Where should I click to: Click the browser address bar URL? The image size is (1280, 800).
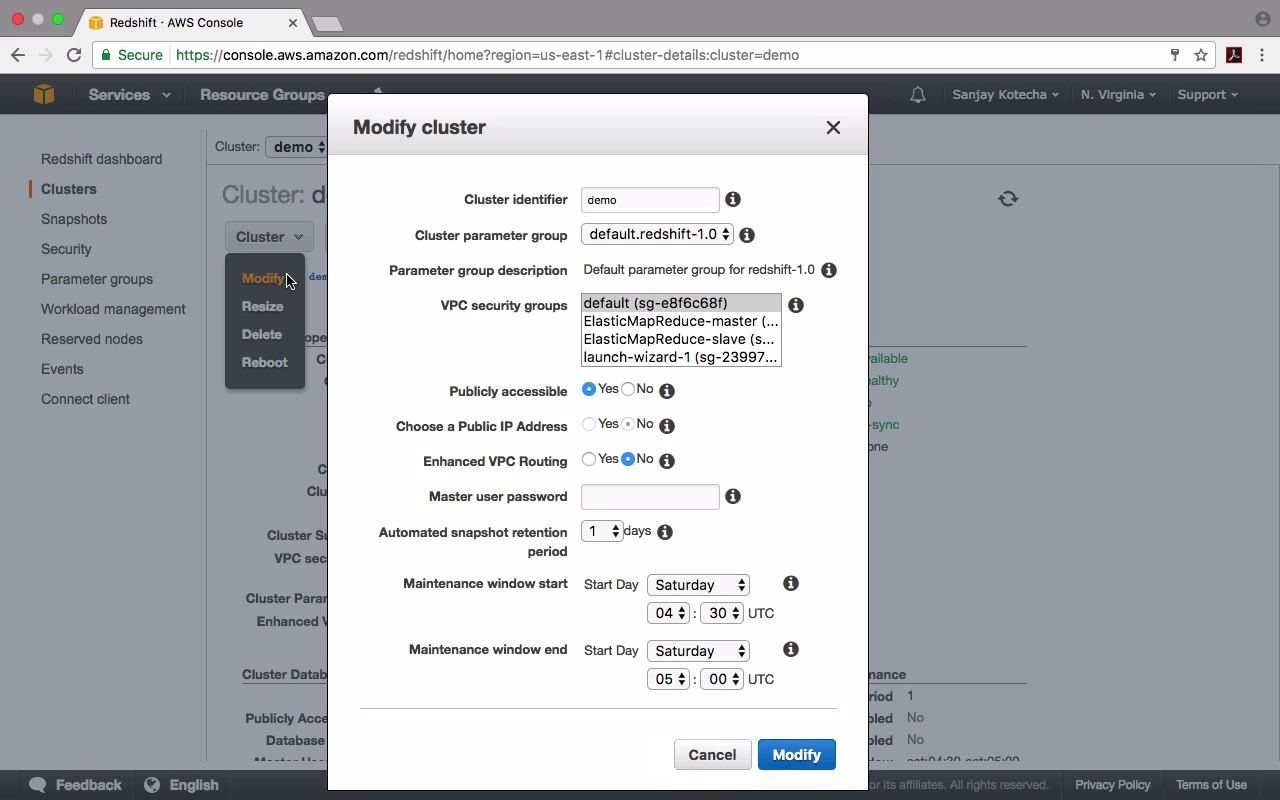click(488, 55)
